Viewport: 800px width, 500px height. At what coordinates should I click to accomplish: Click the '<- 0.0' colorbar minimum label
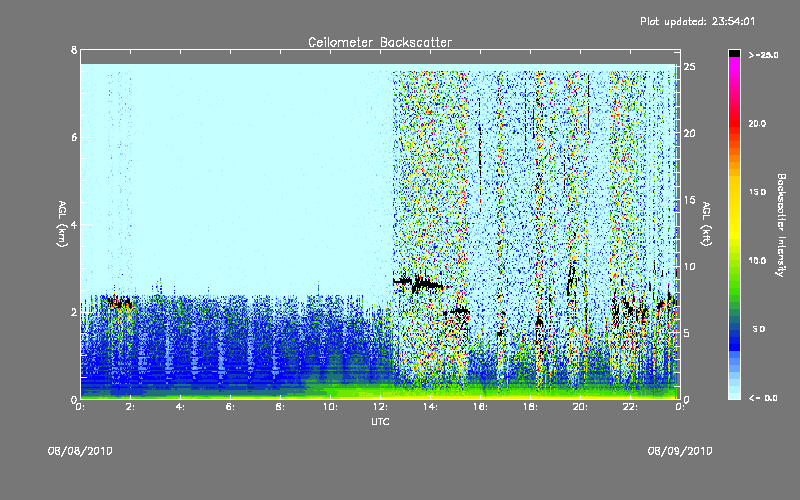point(763,397)
